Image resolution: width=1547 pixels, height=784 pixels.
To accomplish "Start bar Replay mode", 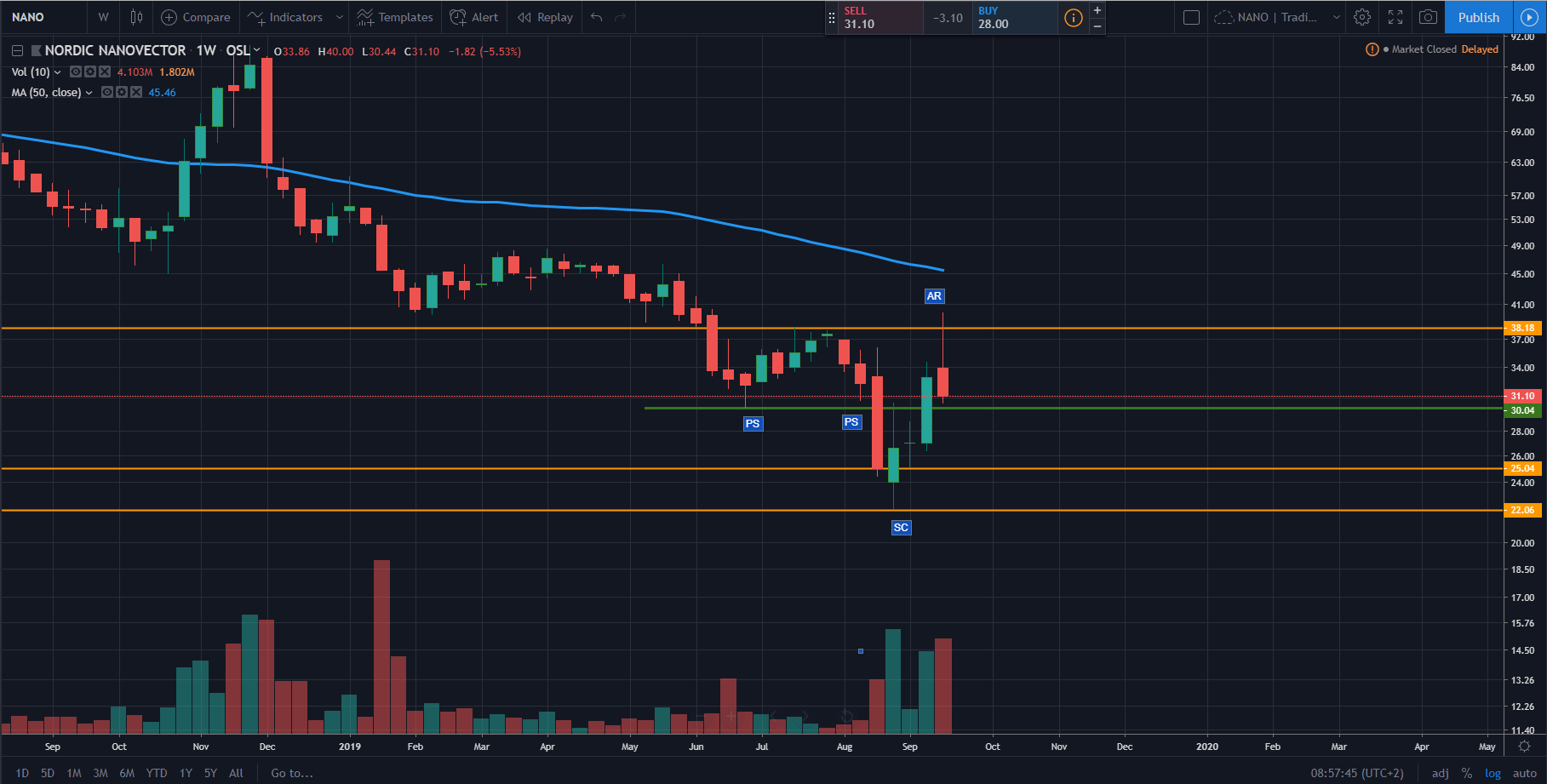I will [x=545, y=17].
